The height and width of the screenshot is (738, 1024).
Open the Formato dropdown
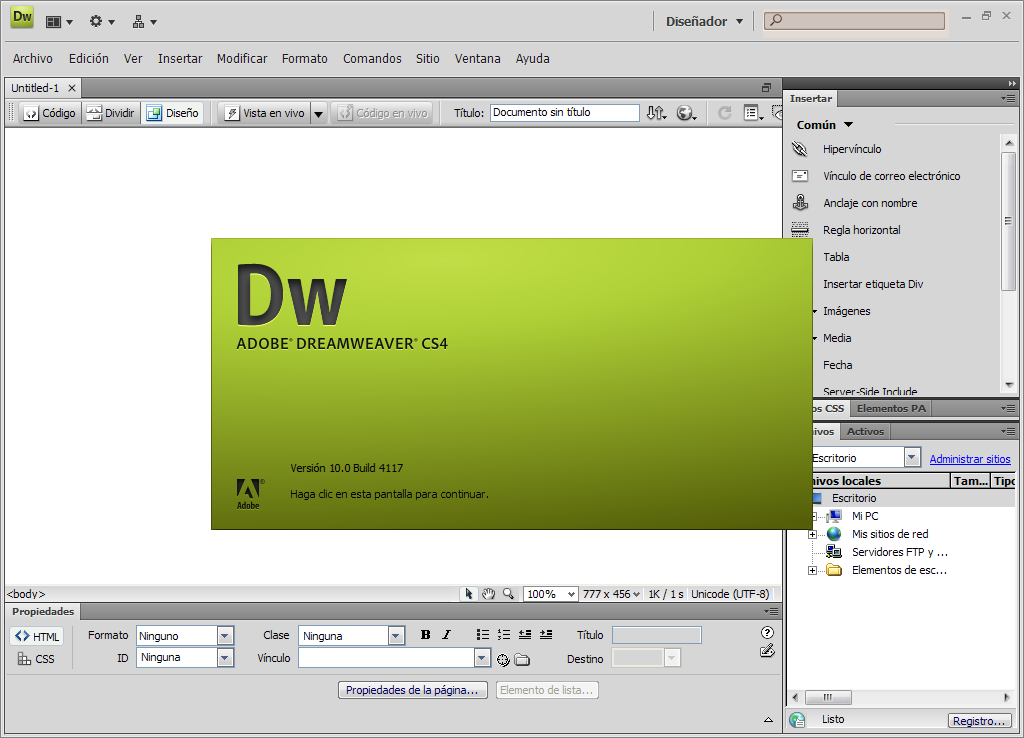[225, 635]
